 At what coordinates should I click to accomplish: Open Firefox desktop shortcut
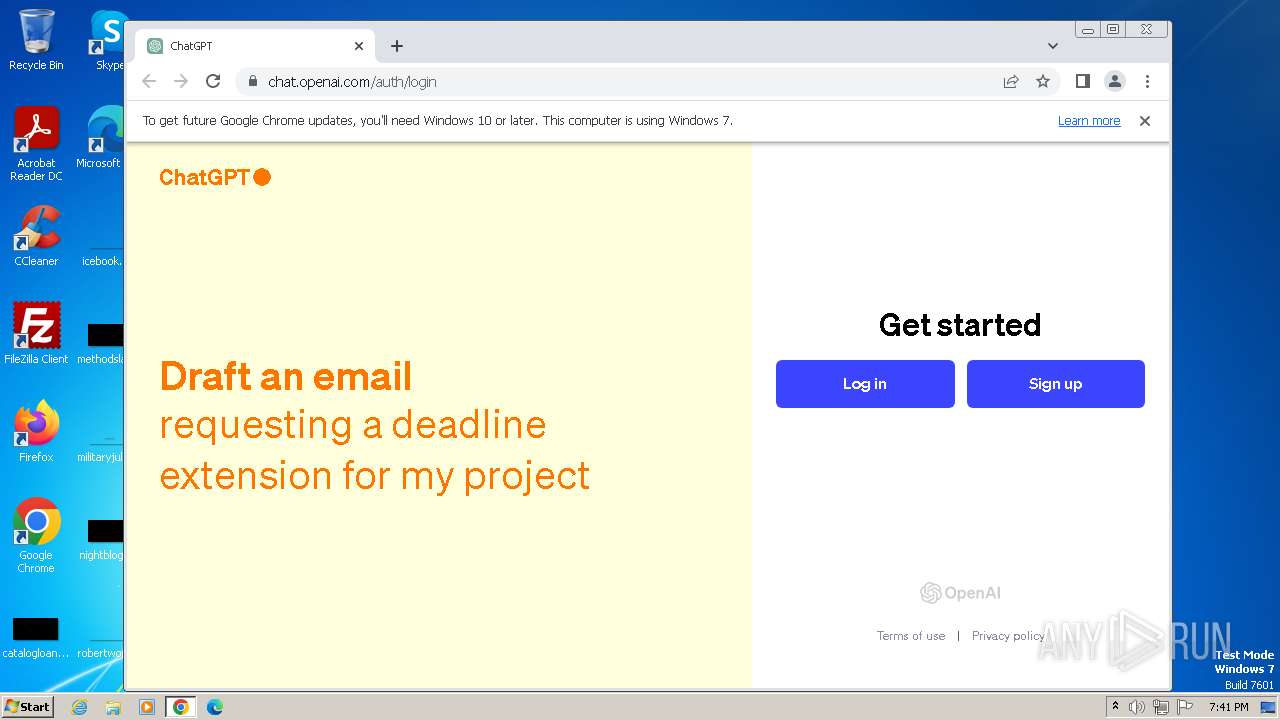[36, 432]
